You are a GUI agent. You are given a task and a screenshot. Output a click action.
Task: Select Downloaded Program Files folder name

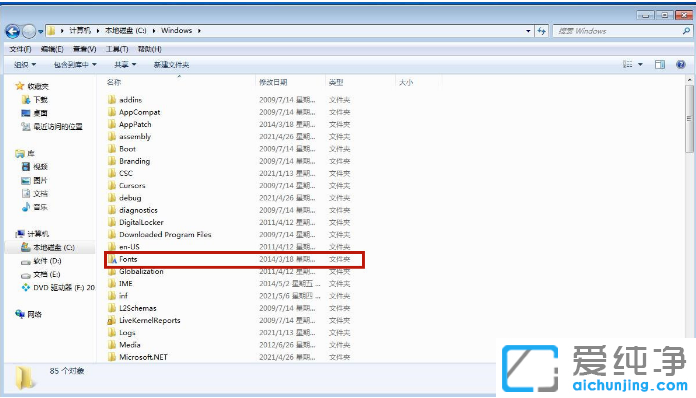[165, 234]
